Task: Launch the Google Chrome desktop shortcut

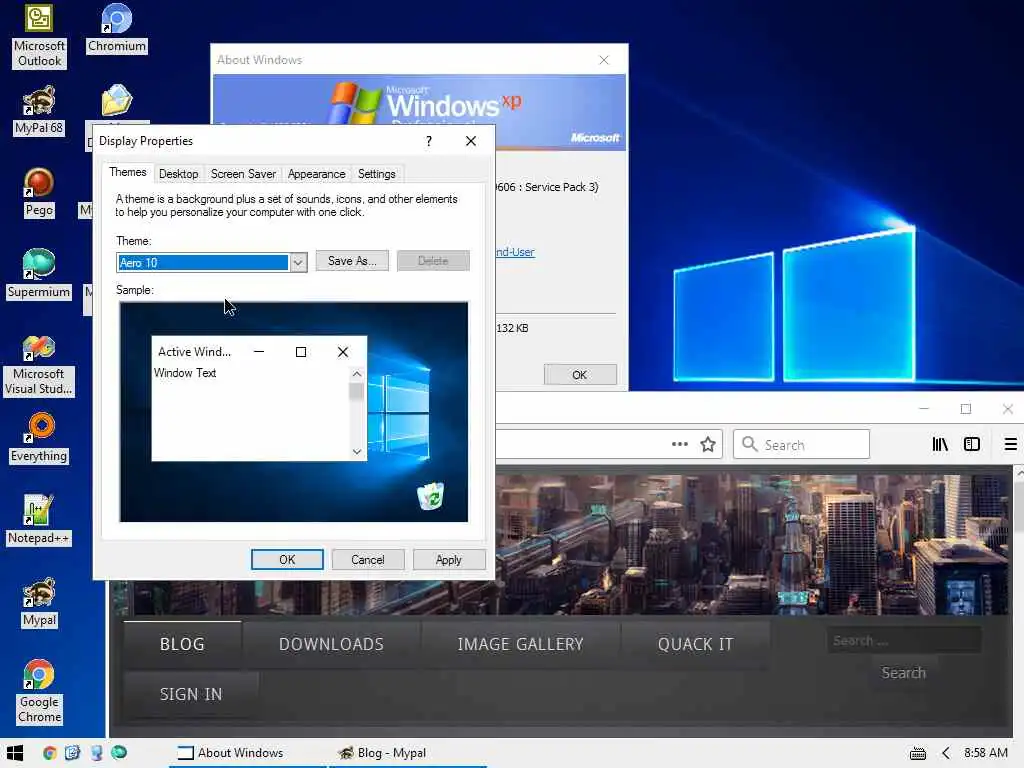Action: coord(39,692)
